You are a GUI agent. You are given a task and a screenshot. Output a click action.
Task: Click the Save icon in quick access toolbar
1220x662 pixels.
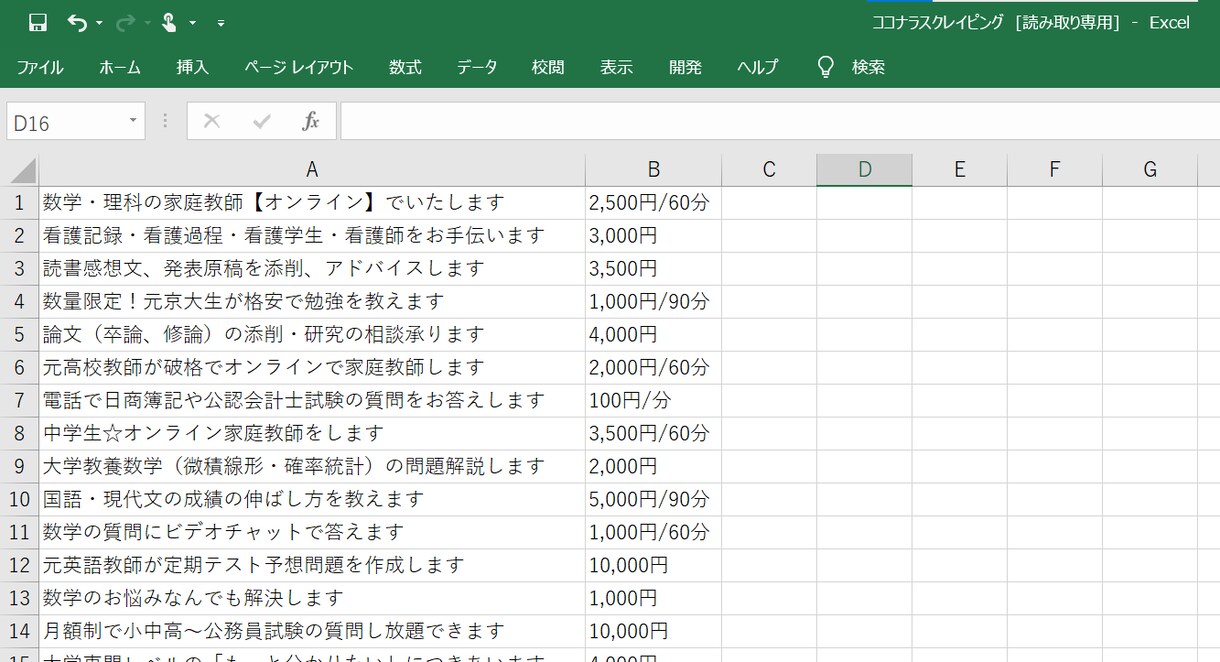point(38,22)
